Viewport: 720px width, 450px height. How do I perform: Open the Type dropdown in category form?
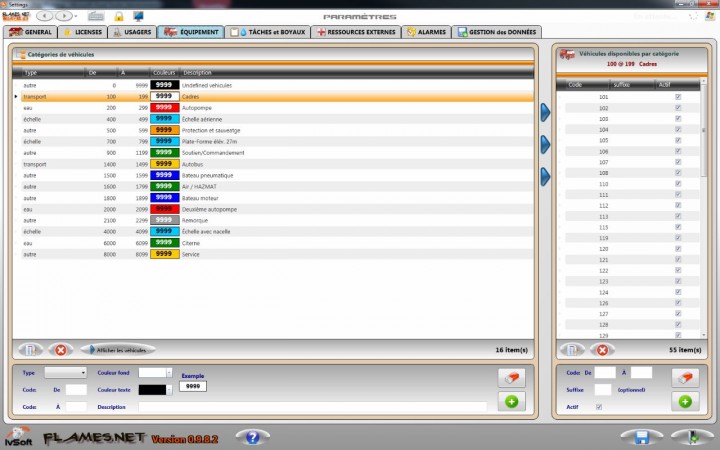(x=66, y=373)
